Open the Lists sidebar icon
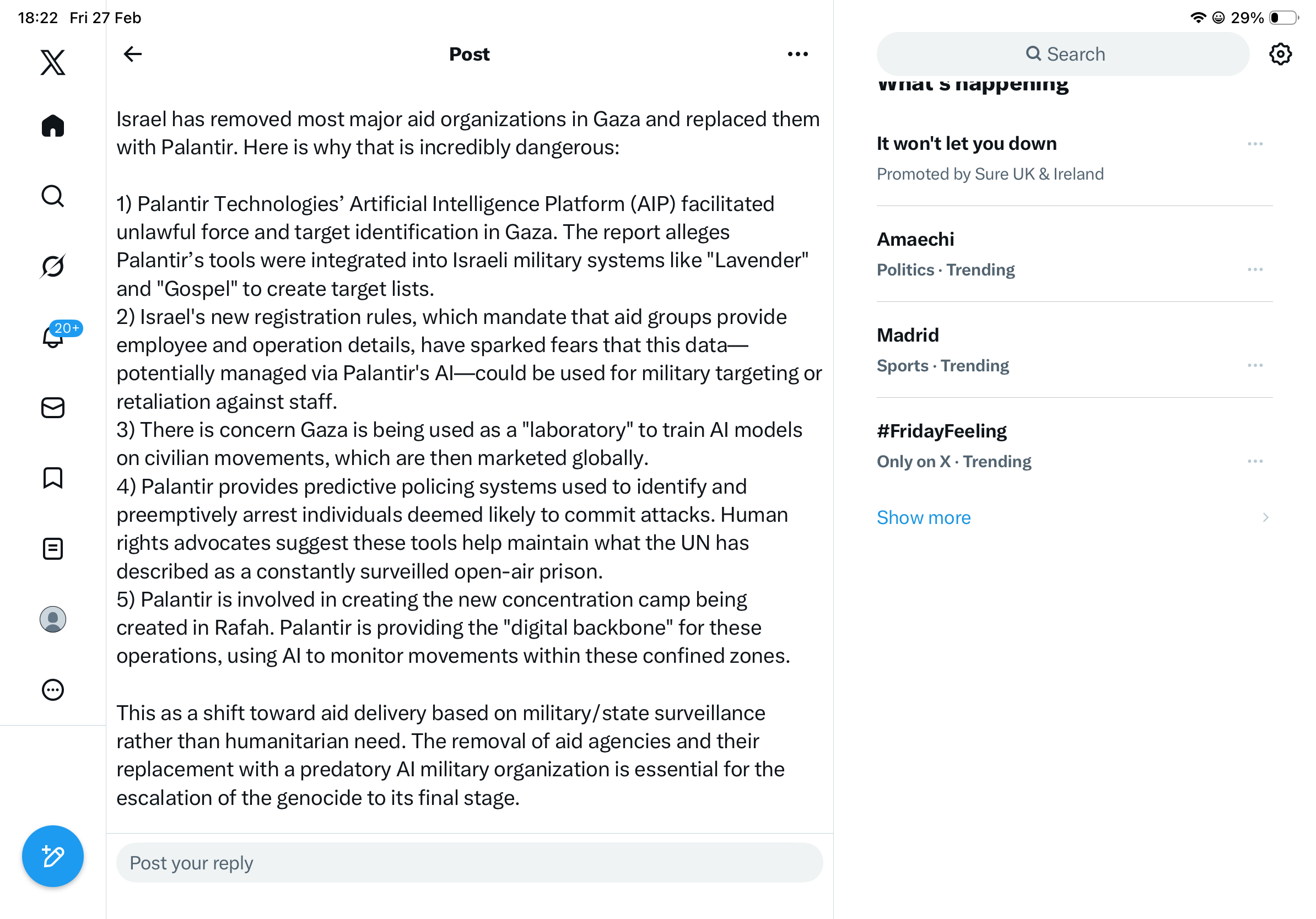Image resolution: width=1316 pixels, height=919 pixels. click(53, 548)
